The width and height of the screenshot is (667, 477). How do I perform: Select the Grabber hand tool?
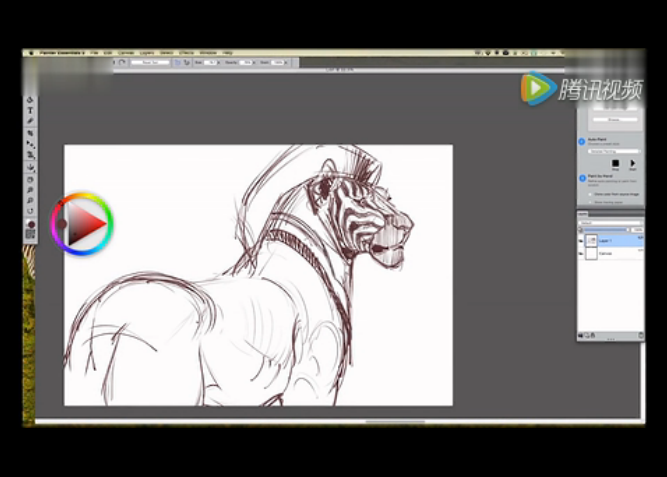(30, 180)
